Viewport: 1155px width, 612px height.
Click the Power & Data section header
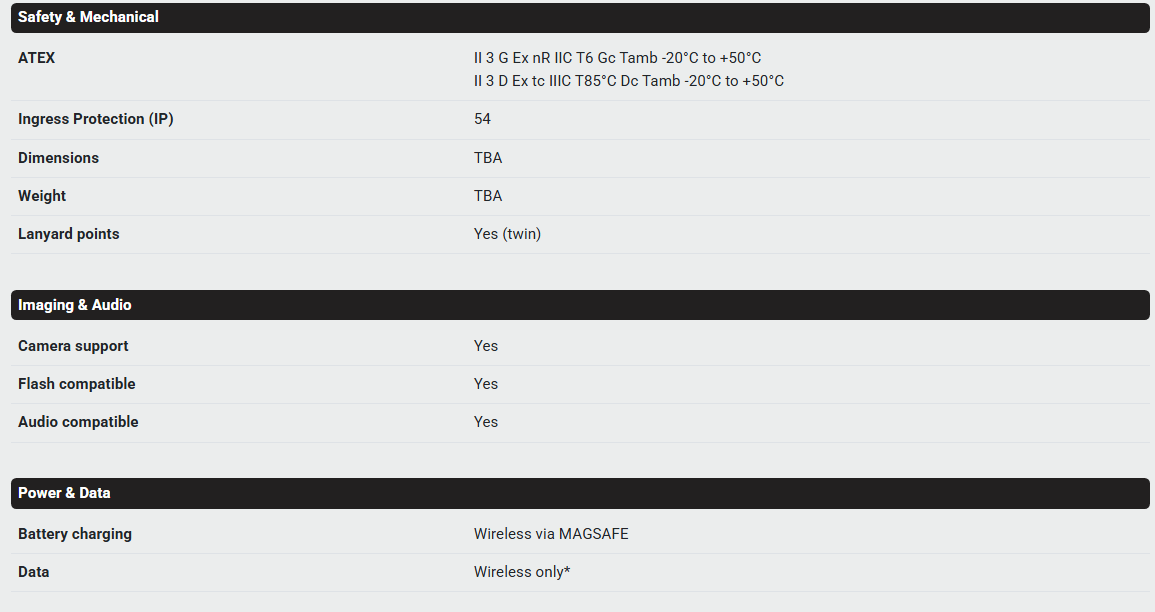[x=64, y=493]
